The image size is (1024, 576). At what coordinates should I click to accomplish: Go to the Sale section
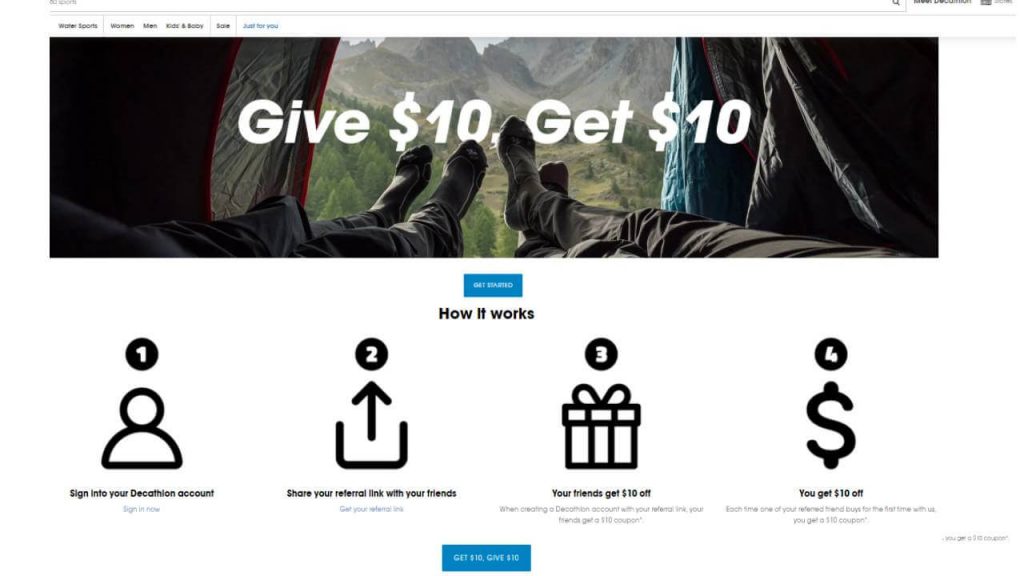pyautogui.click(x=223, y=26)
